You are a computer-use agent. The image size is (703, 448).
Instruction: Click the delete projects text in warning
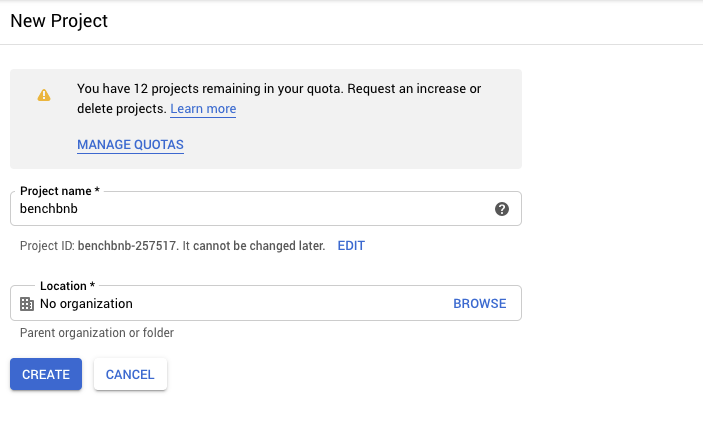122,109
